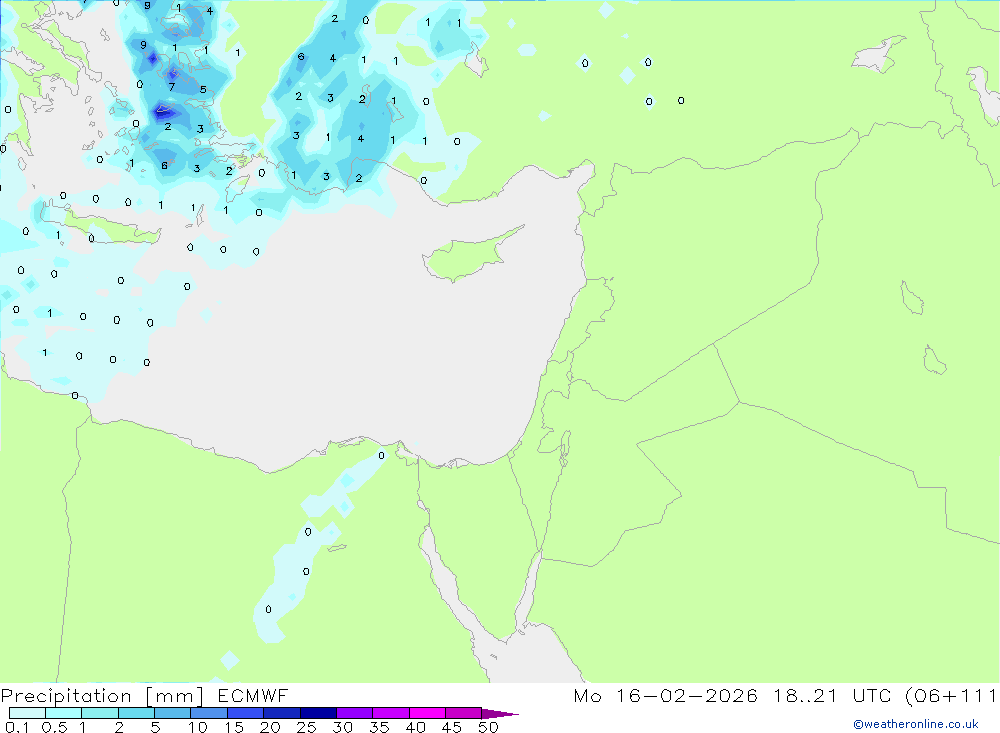This screenshot has height=733, width=1000.
Task: Click the '20' legend scale value
Action: (270, 727)
